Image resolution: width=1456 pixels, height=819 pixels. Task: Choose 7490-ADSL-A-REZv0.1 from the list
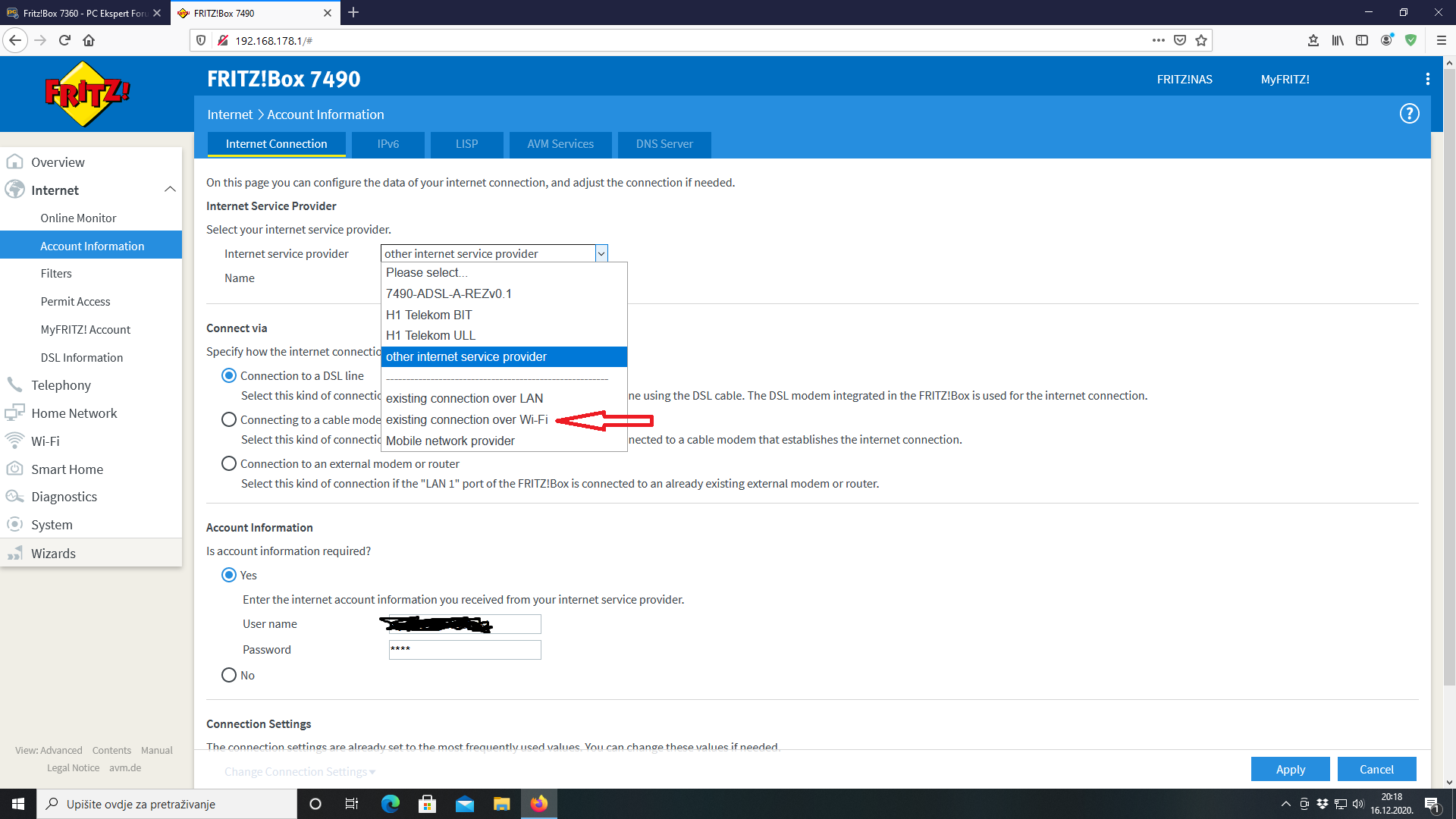coord(504,293)
